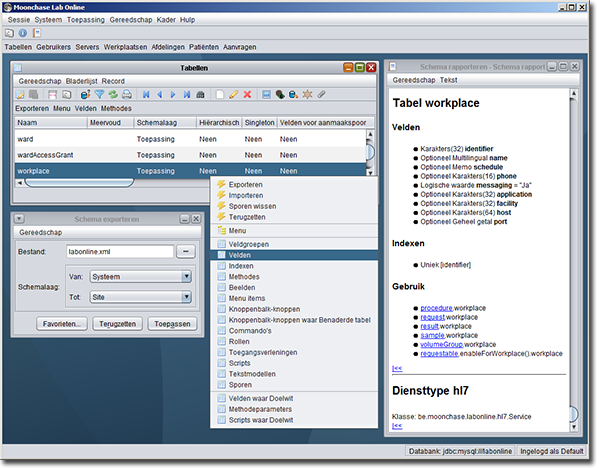Click the Favorieten... button
This screenshot has width=600, height=468.
[x=62, y=324]
